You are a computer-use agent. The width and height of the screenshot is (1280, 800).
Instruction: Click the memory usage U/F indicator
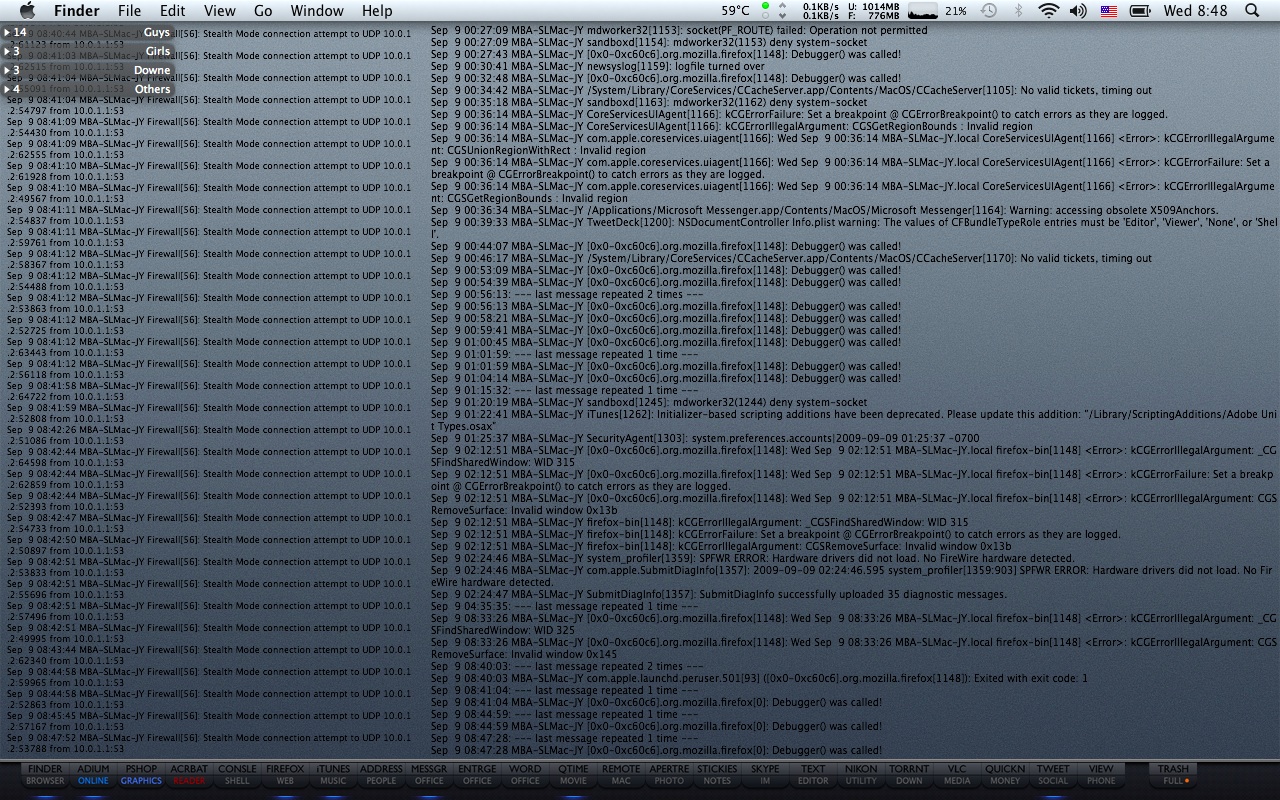click(x=874, y=11)
